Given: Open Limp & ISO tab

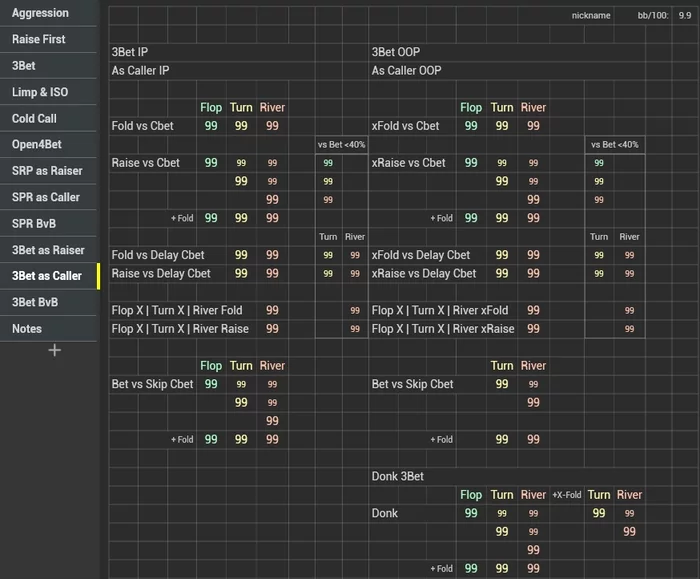Looking at the screenshot, I should click(x=40, y=92).
